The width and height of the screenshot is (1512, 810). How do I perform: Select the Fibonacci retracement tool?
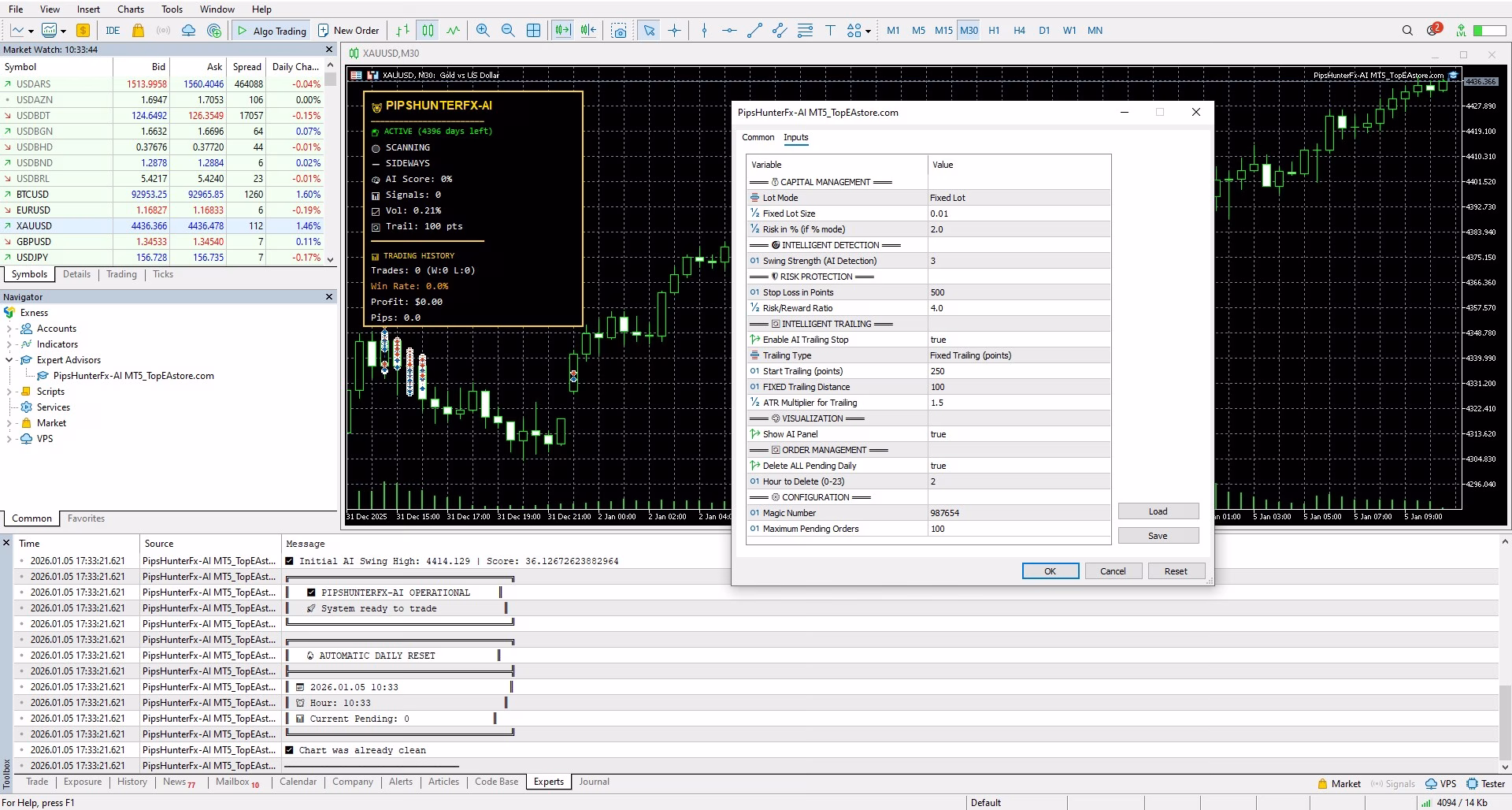click(805, 31)
